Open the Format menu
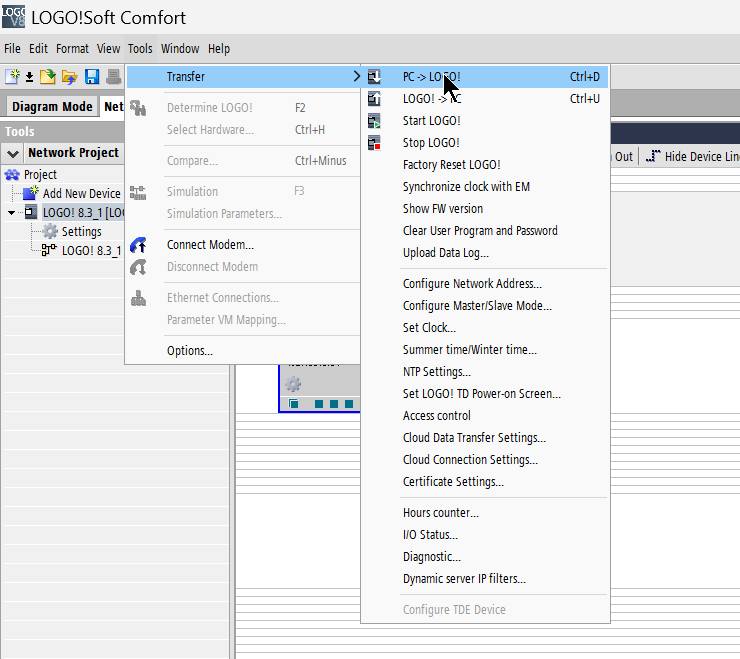 (x=72, y=49)
